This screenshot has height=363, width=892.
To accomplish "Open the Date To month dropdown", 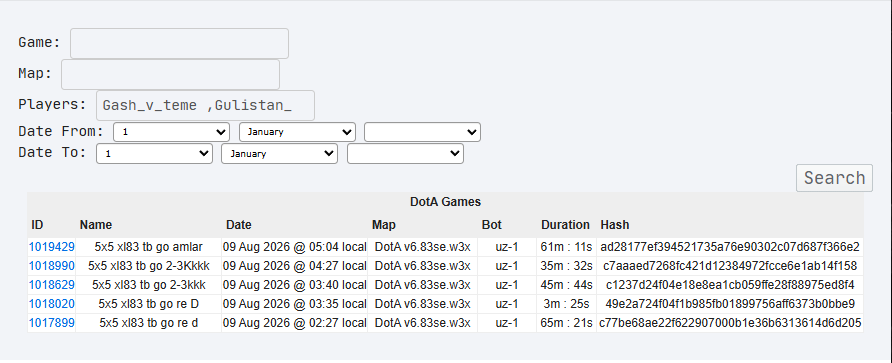I will (279, 154).
